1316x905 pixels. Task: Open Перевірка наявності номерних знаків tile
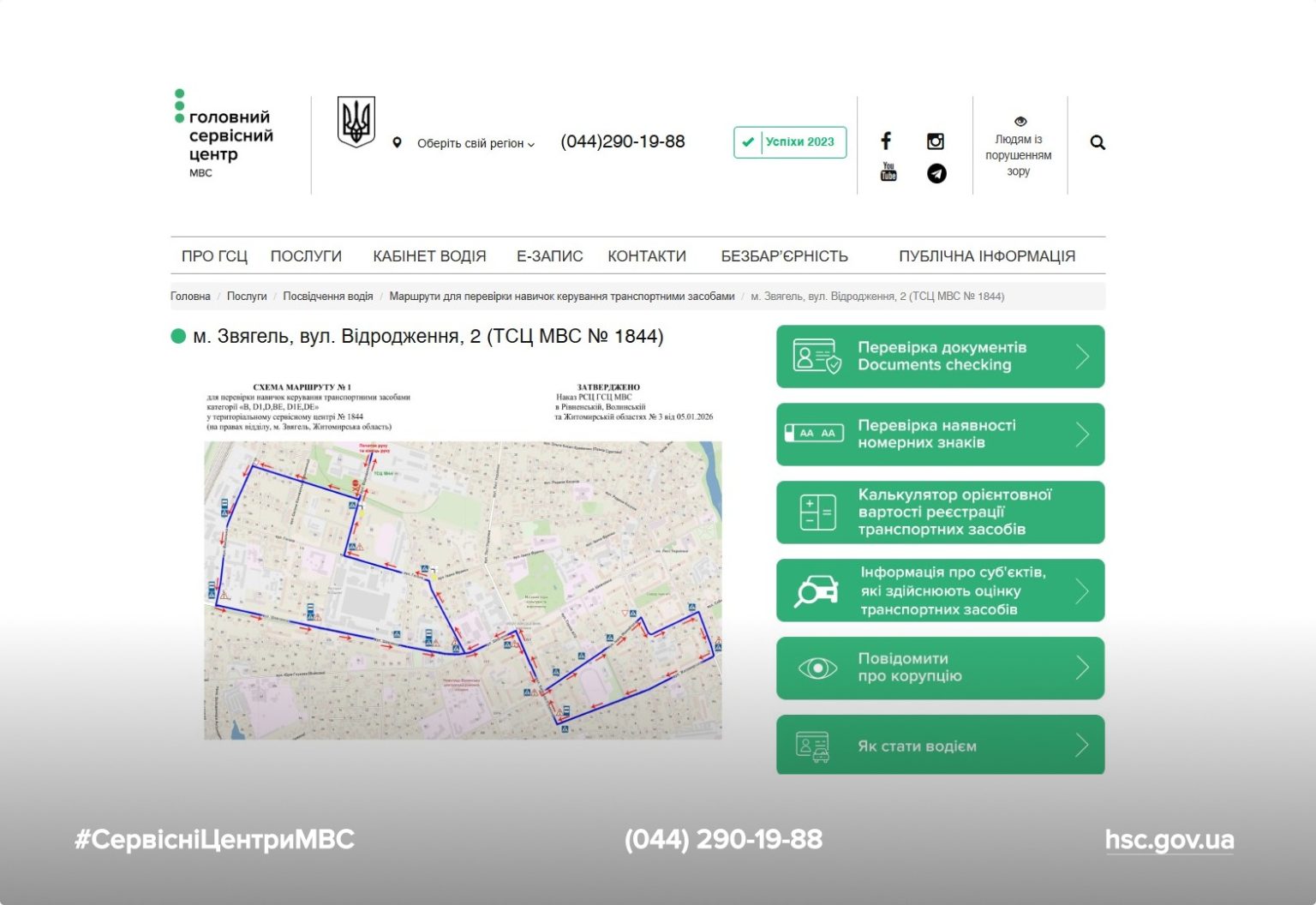[x=940, y=435]
